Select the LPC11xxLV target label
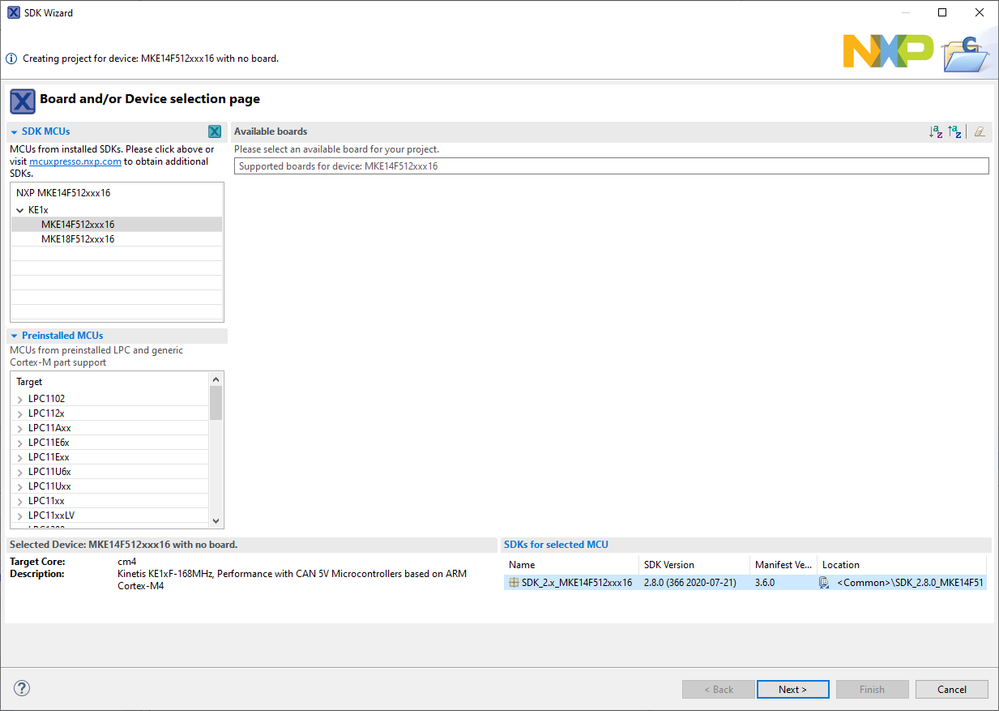999x711 pixels. tap(52, 515)
